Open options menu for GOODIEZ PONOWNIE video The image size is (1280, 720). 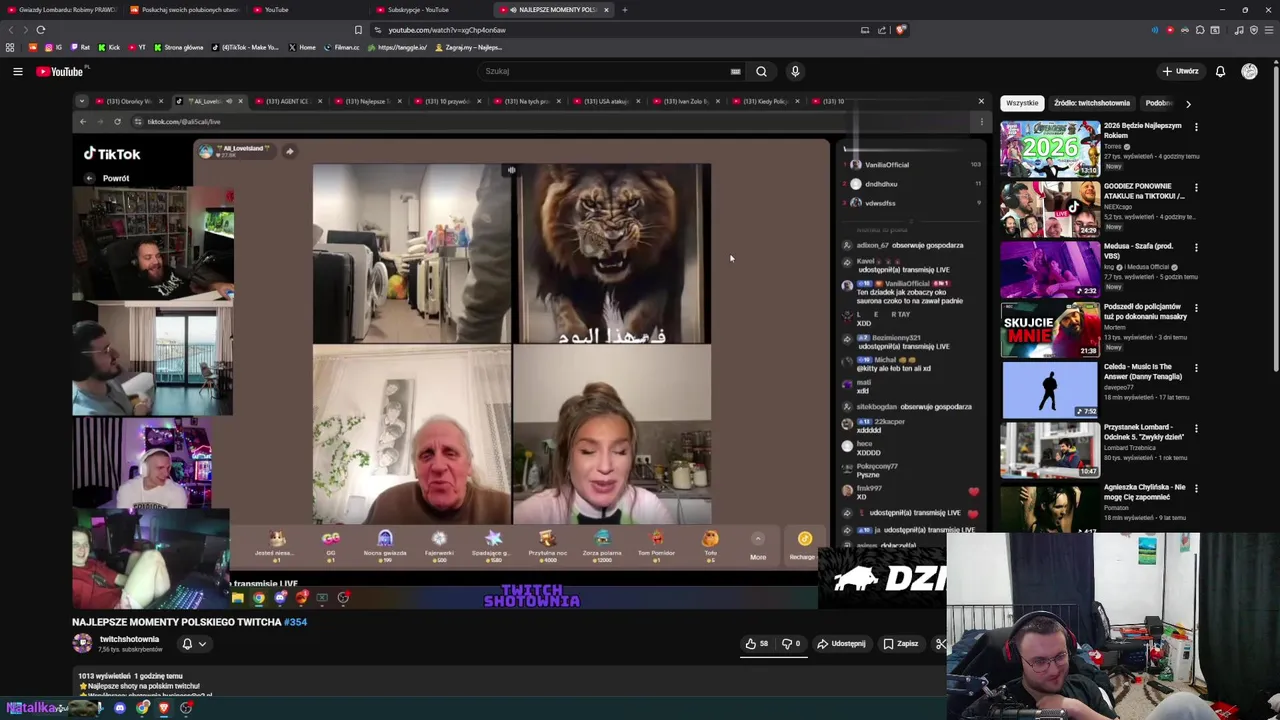[x=1196, y=187]
